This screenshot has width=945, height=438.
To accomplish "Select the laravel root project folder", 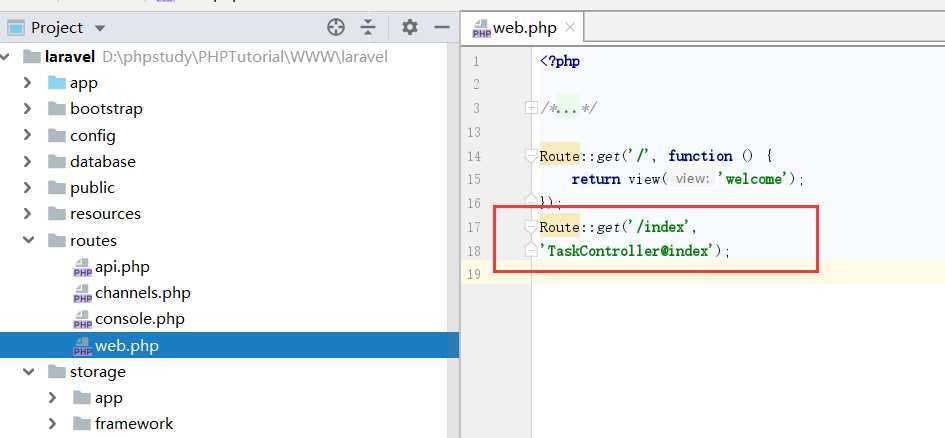I will click(x=70, y=57).
